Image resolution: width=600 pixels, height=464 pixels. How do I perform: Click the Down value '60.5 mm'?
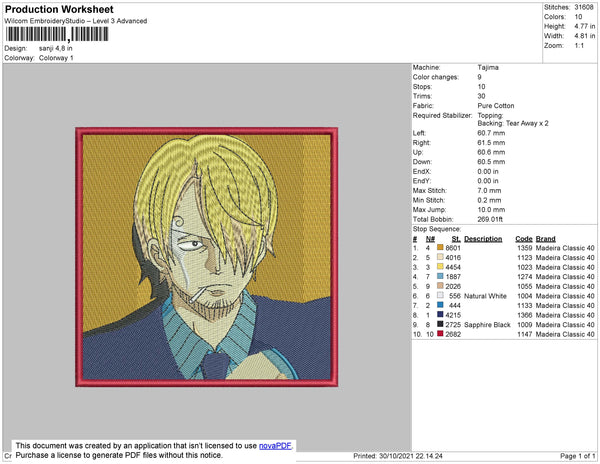491,162
